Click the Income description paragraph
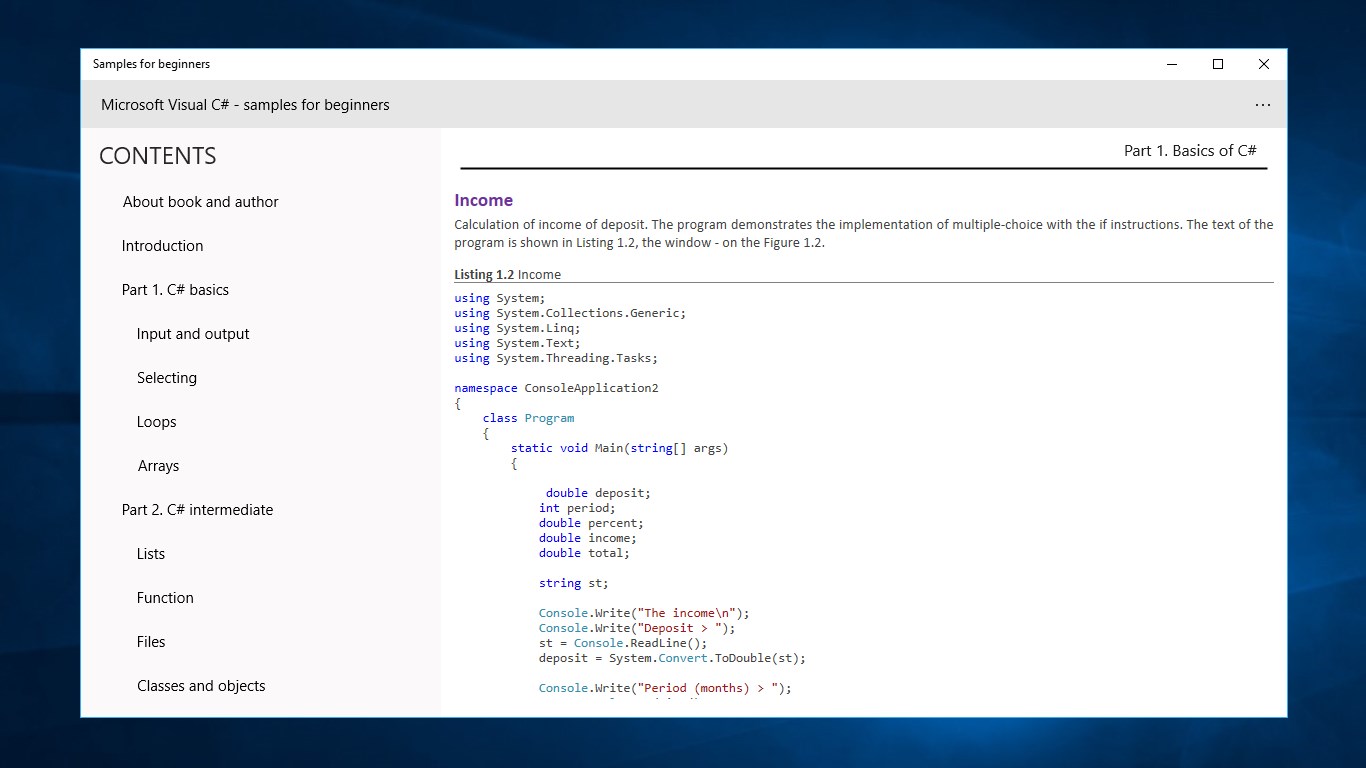Image resolution: width=1366 pixels, height=768 pixels. tap(864, 234)
